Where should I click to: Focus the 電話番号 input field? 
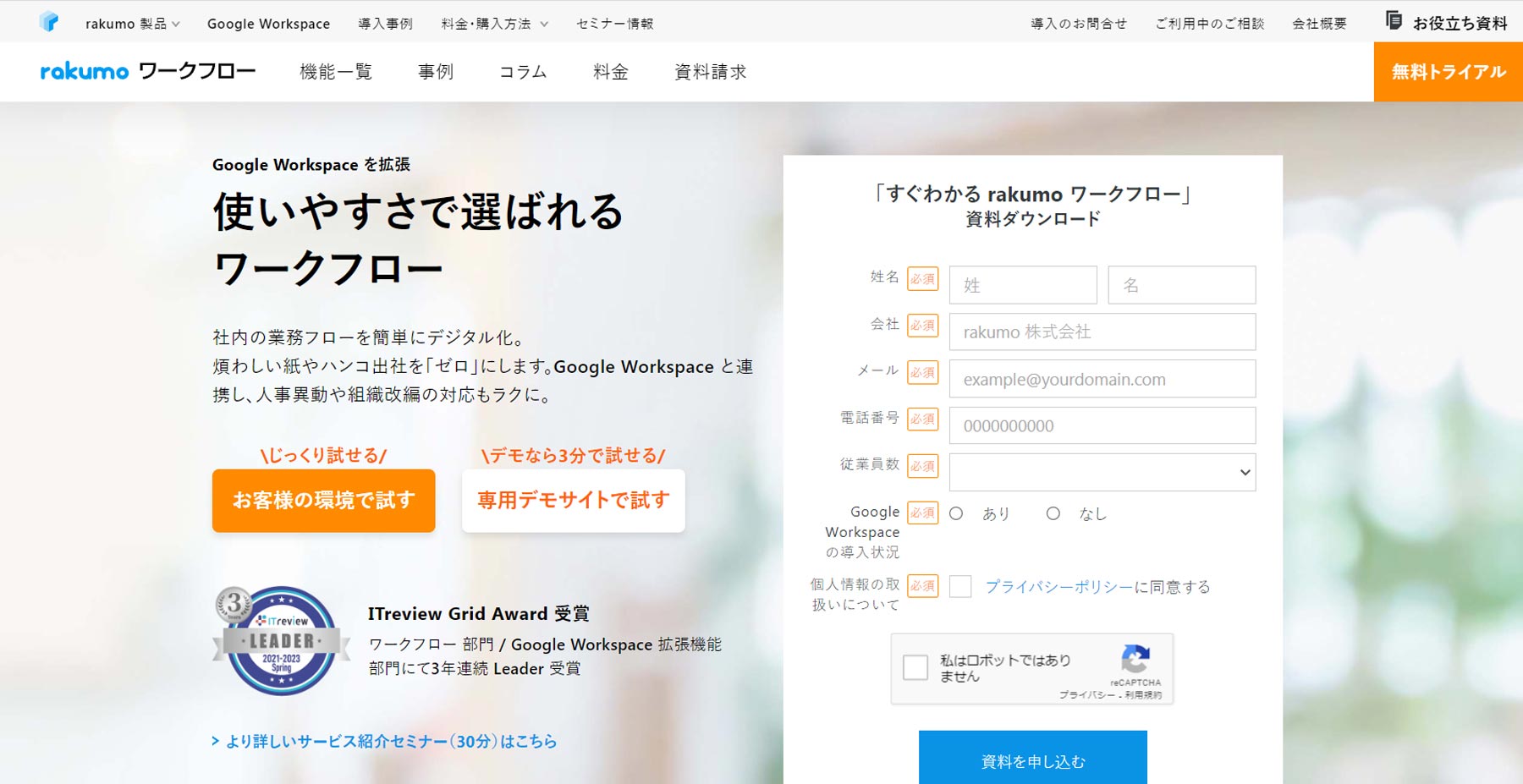pyautogui.click(x=1102, y=425)
